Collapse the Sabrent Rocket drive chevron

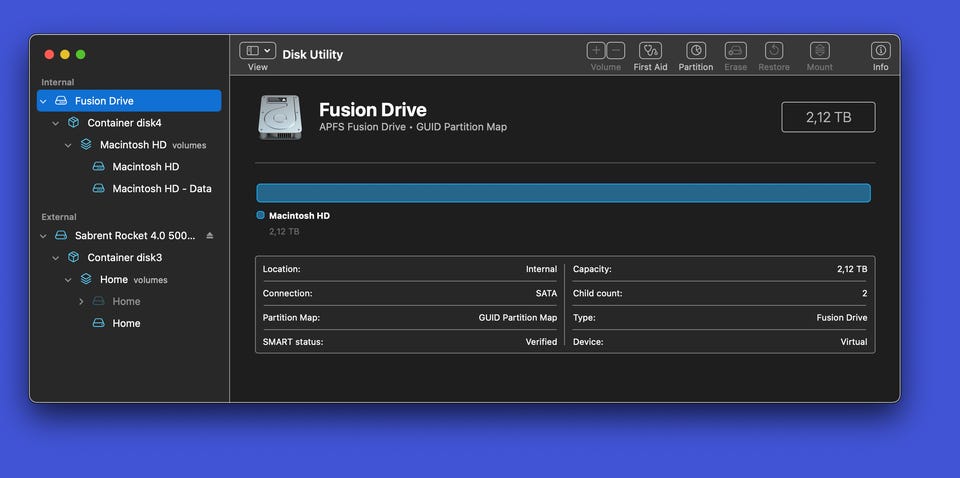coord(43,236)
